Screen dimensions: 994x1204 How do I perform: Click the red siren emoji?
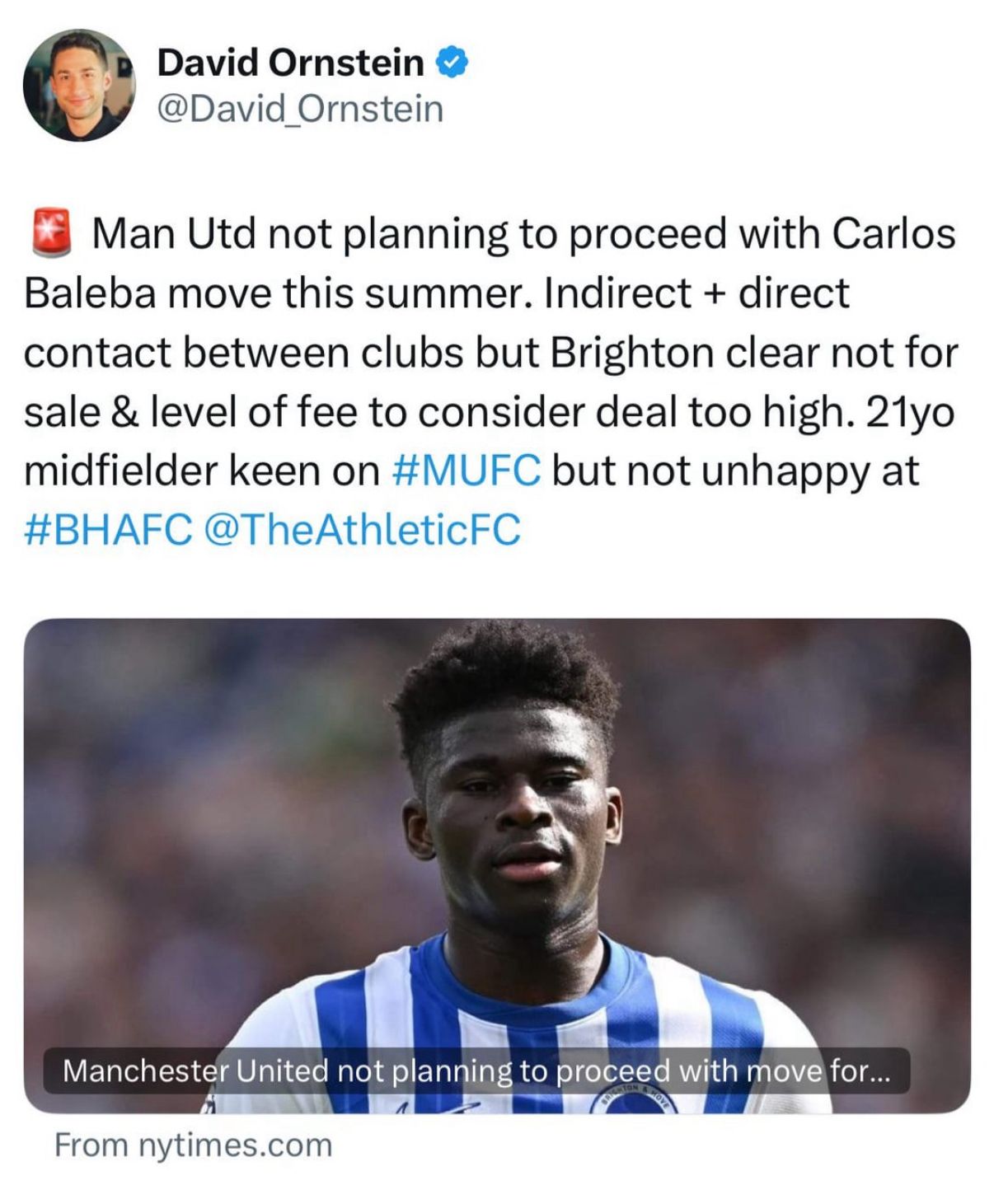(x=51, y=232)
